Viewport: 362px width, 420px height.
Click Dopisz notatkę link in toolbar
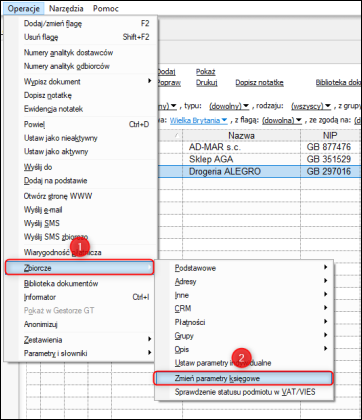pyautogui.click(x=260, y=83)
